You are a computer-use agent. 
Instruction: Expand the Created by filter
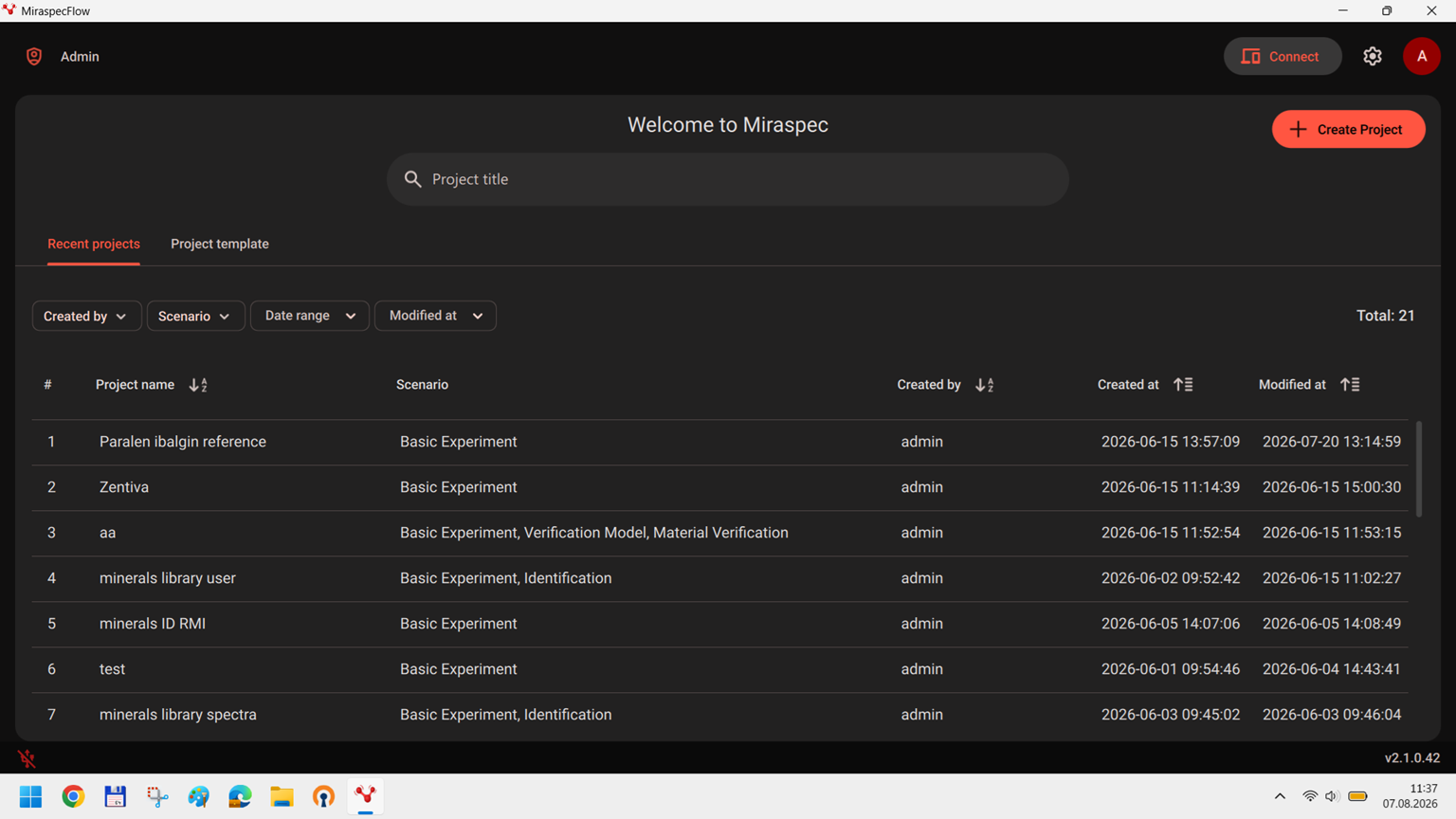86,316
